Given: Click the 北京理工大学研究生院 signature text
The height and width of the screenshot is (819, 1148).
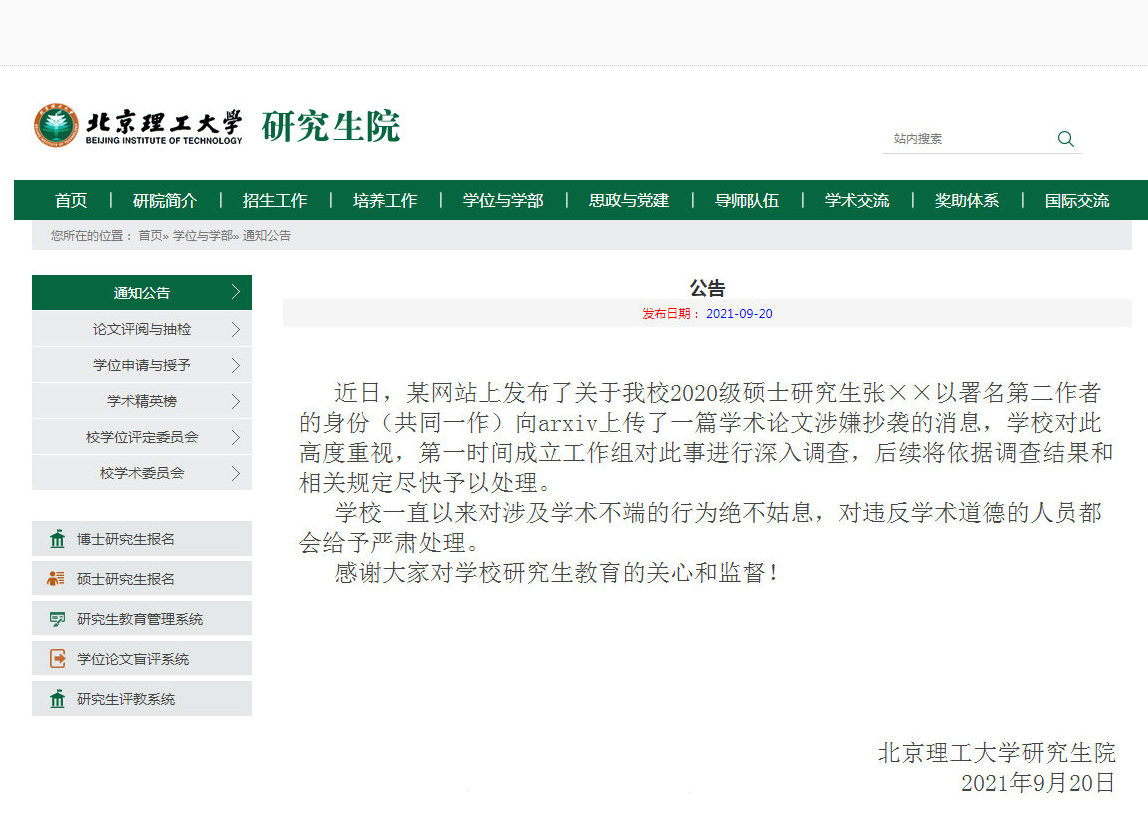Looking at the screenshot, I should pos(996,752).
